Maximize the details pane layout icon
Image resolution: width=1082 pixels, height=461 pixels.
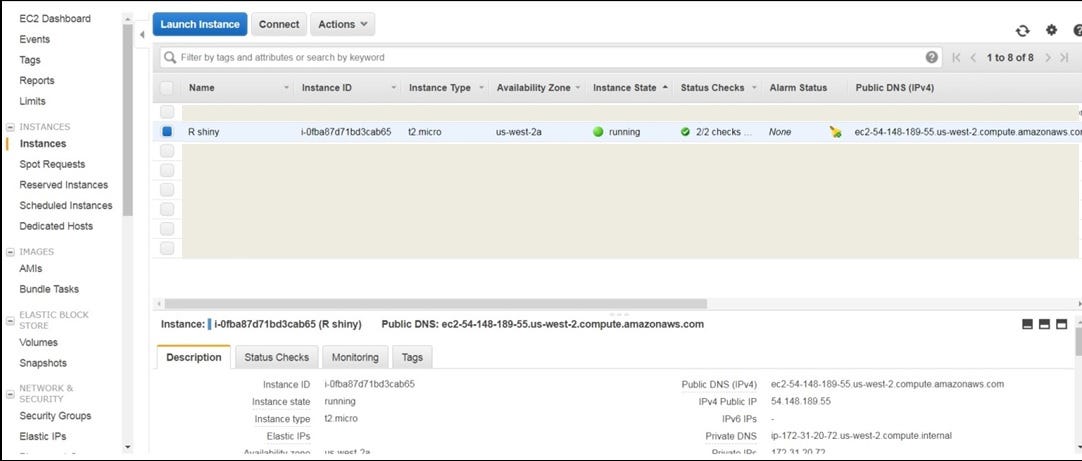click(1061, 324)
